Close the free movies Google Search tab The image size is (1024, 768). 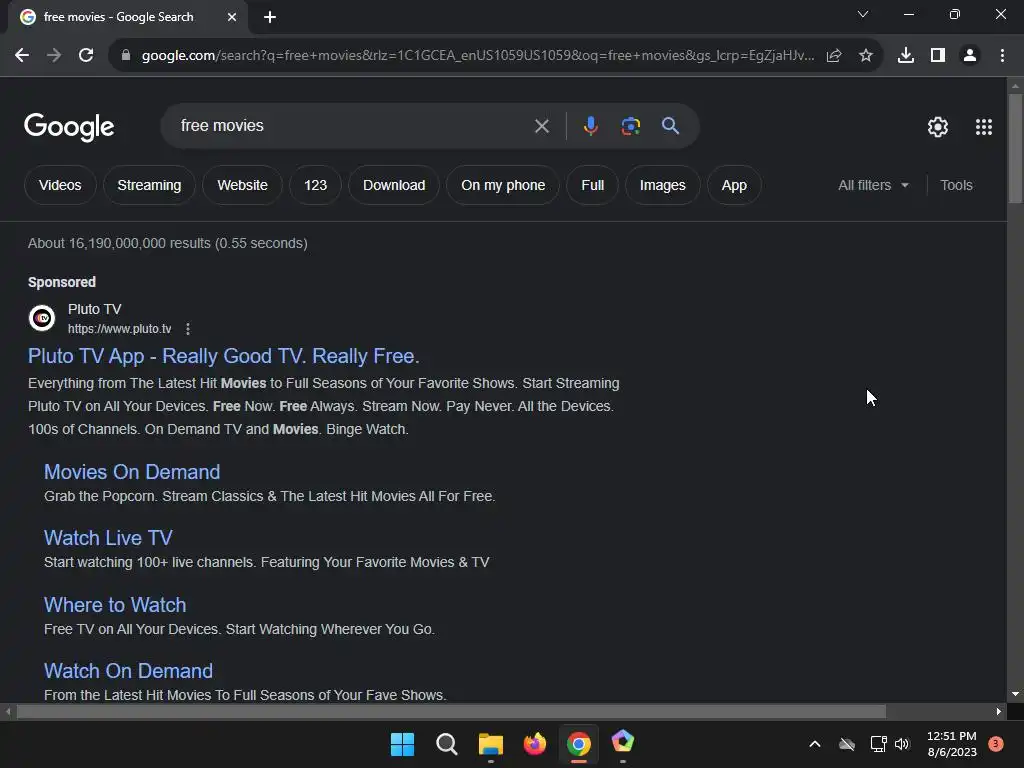[x=232, y=17]
